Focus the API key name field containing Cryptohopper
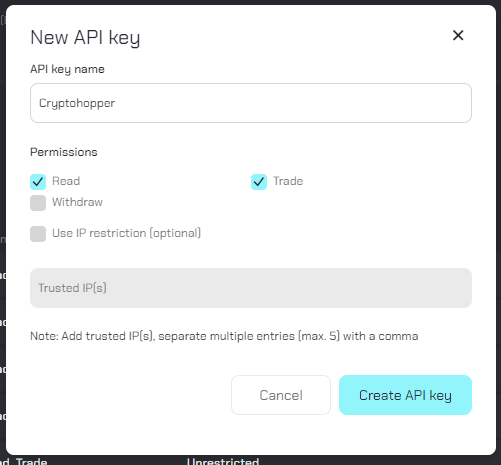Viewport: 501px width, 465px height. 251,103
